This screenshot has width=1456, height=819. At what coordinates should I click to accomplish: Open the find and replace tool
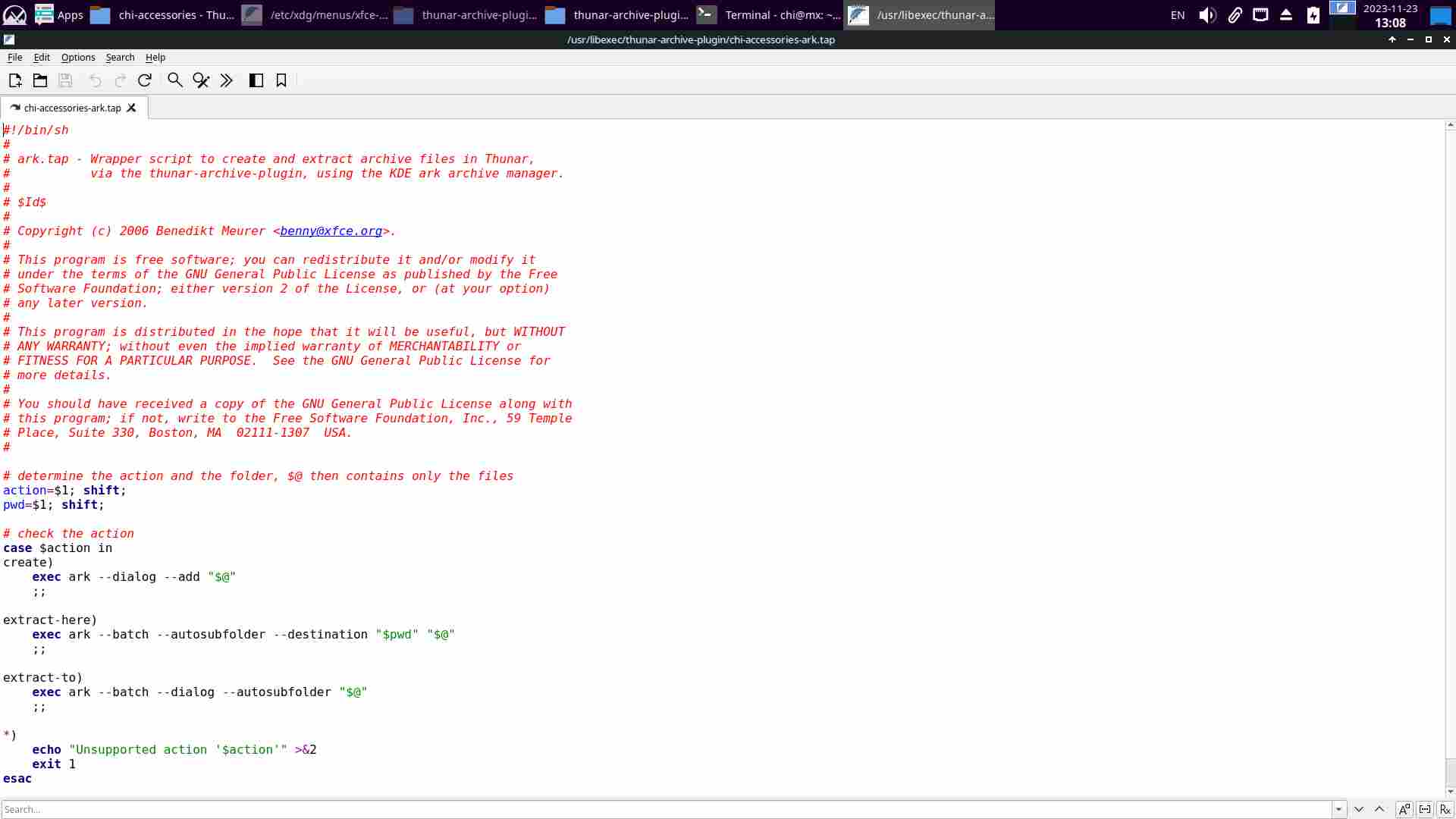(x=201, y=80)
